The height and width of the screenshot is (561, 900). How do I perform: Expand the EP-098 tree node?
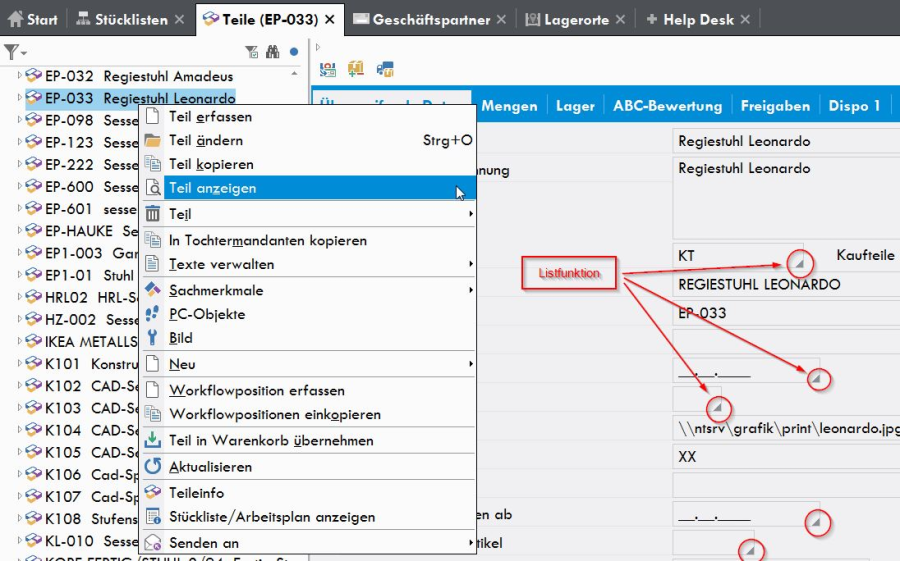[19, 119]
